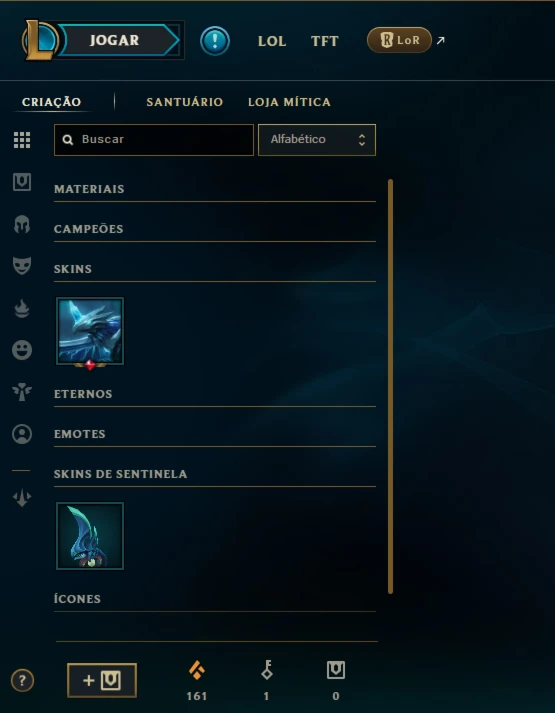Filter loot by the champion helmet icon

(x=22, y=224)
